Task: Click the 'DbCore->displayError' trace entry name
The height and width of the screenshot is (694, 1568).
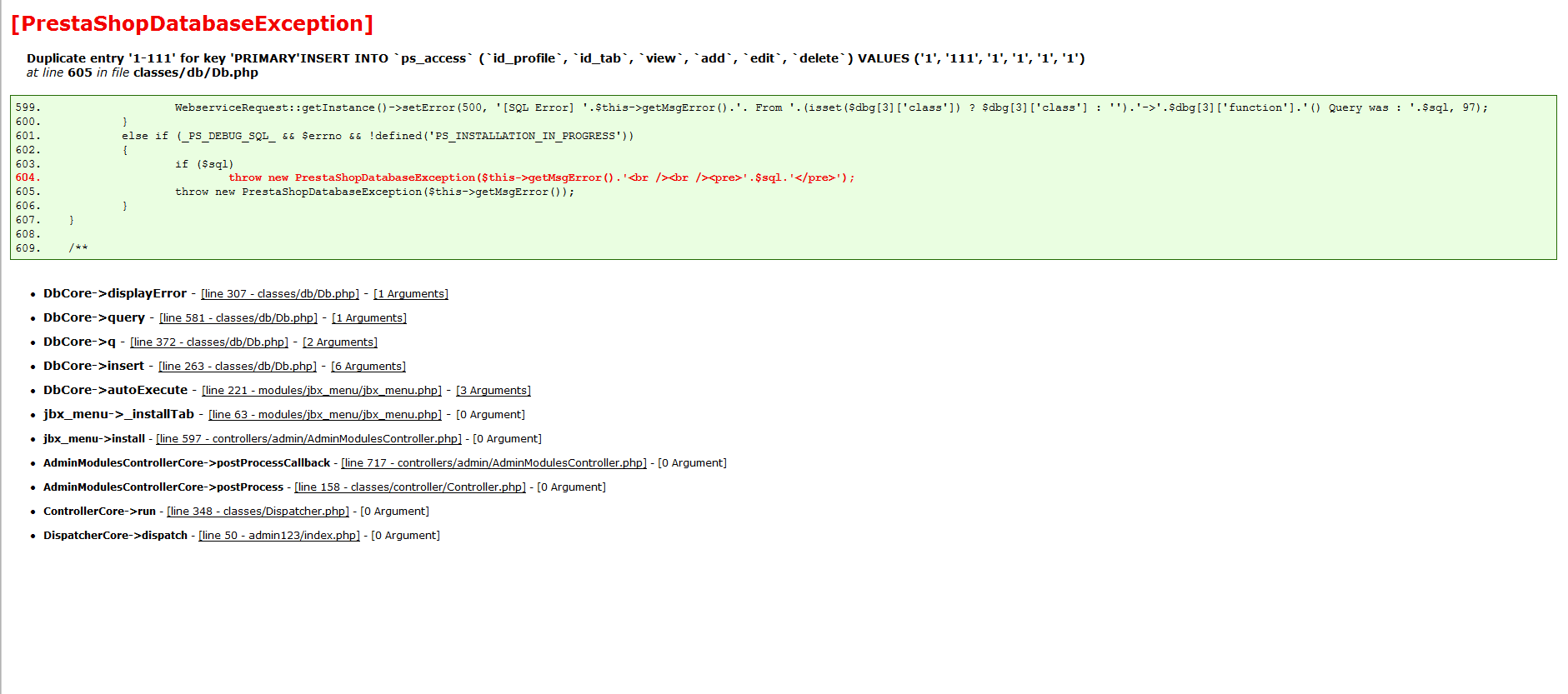Action: (x=115, y=293)
